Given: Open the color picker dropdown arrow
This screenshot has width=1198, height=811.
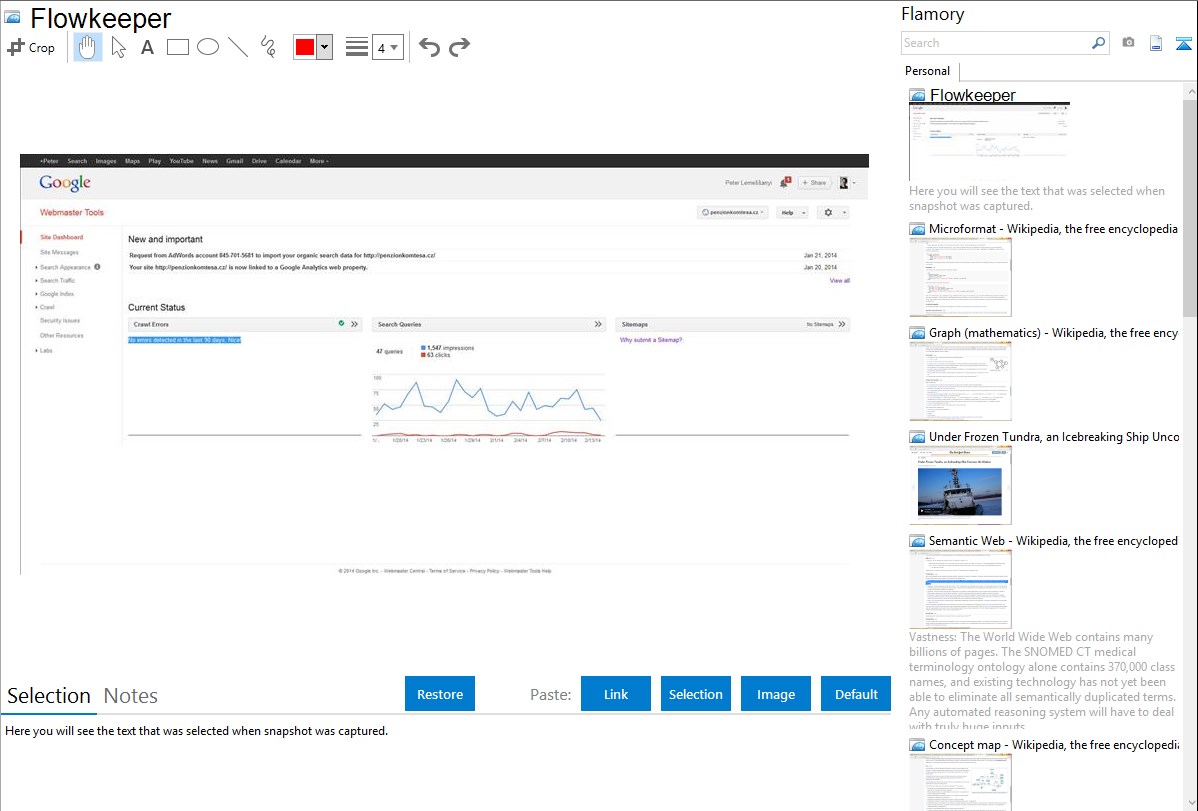Looking at the screenshot, I should (324, 47).
